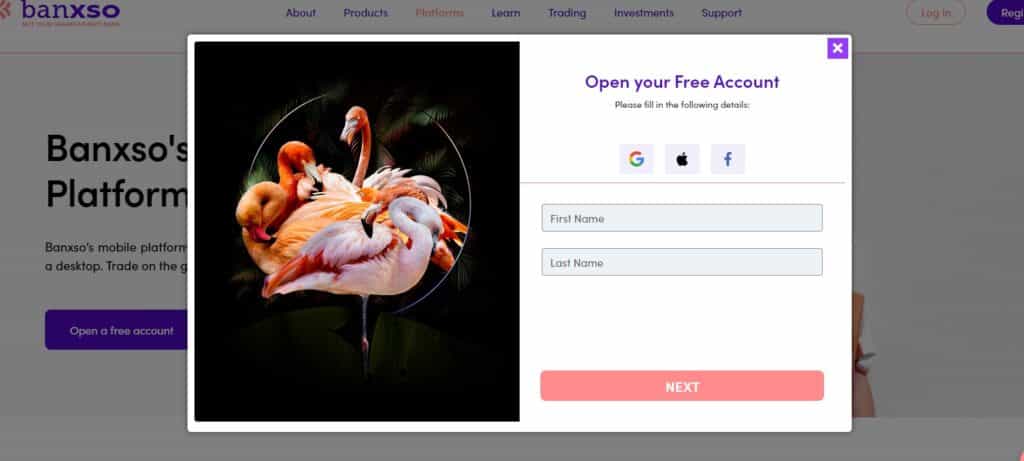
Task: Click the Log in button
Action: [936, 12]
